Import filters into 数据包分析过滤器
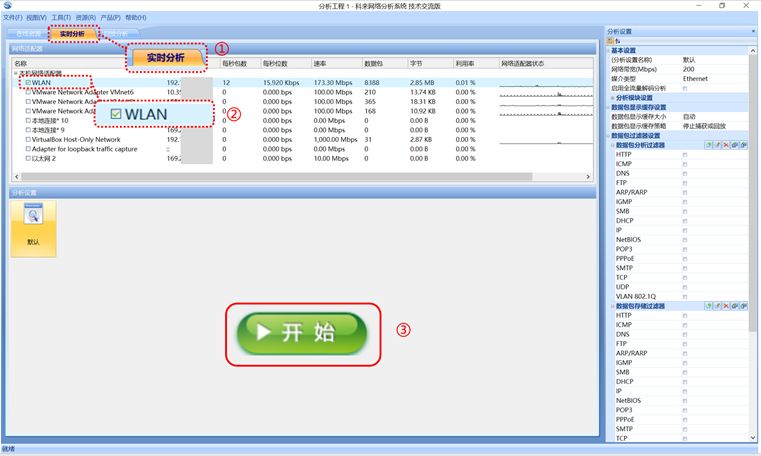This screenshot has height=456, width=761. coord(735,145)
